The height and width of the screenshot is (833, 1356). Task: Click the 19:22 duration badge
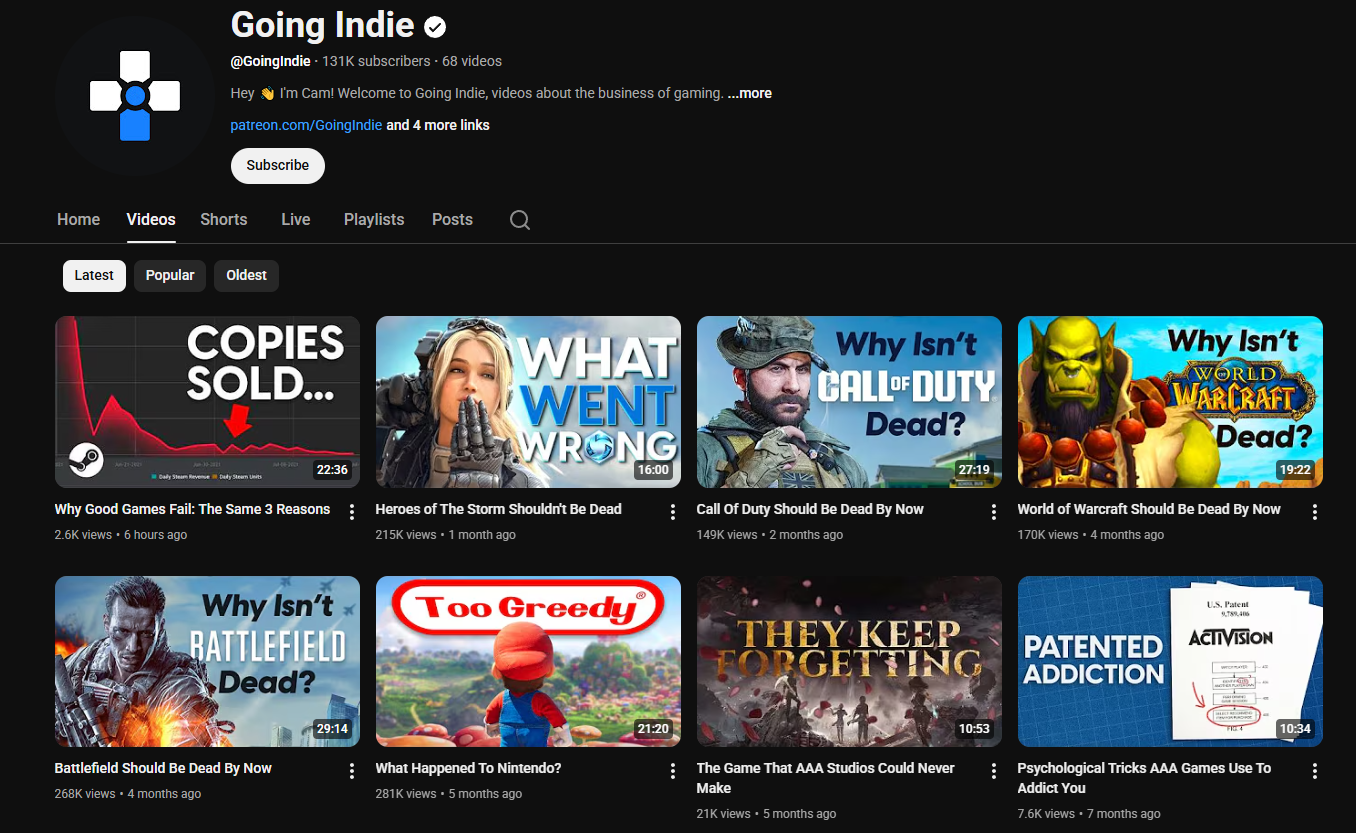[1295, 470]
